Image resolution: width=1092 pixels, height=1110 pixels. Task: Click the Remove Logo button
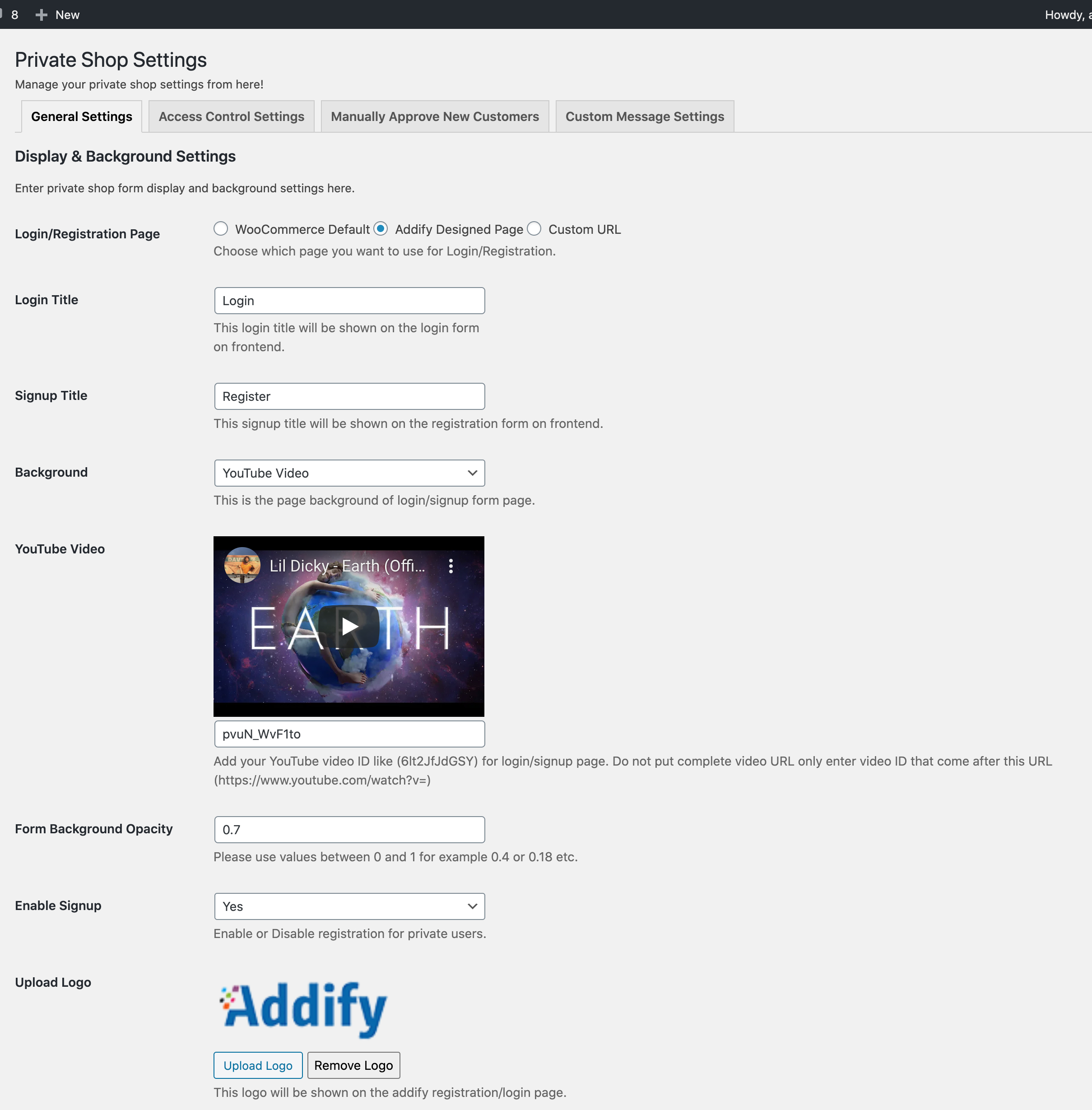pos(353,1065)
